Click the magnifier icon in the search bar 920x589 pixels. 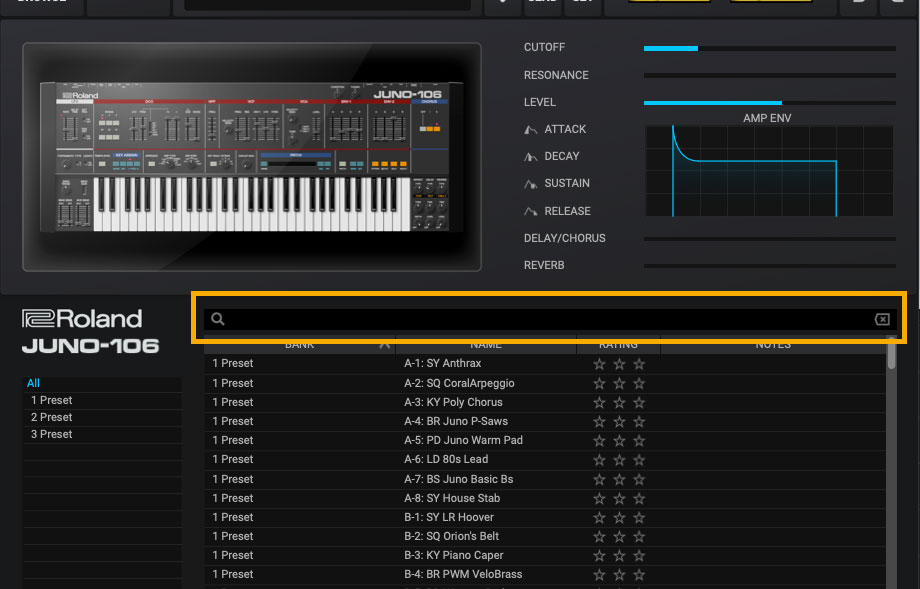(x=218, y=319)
